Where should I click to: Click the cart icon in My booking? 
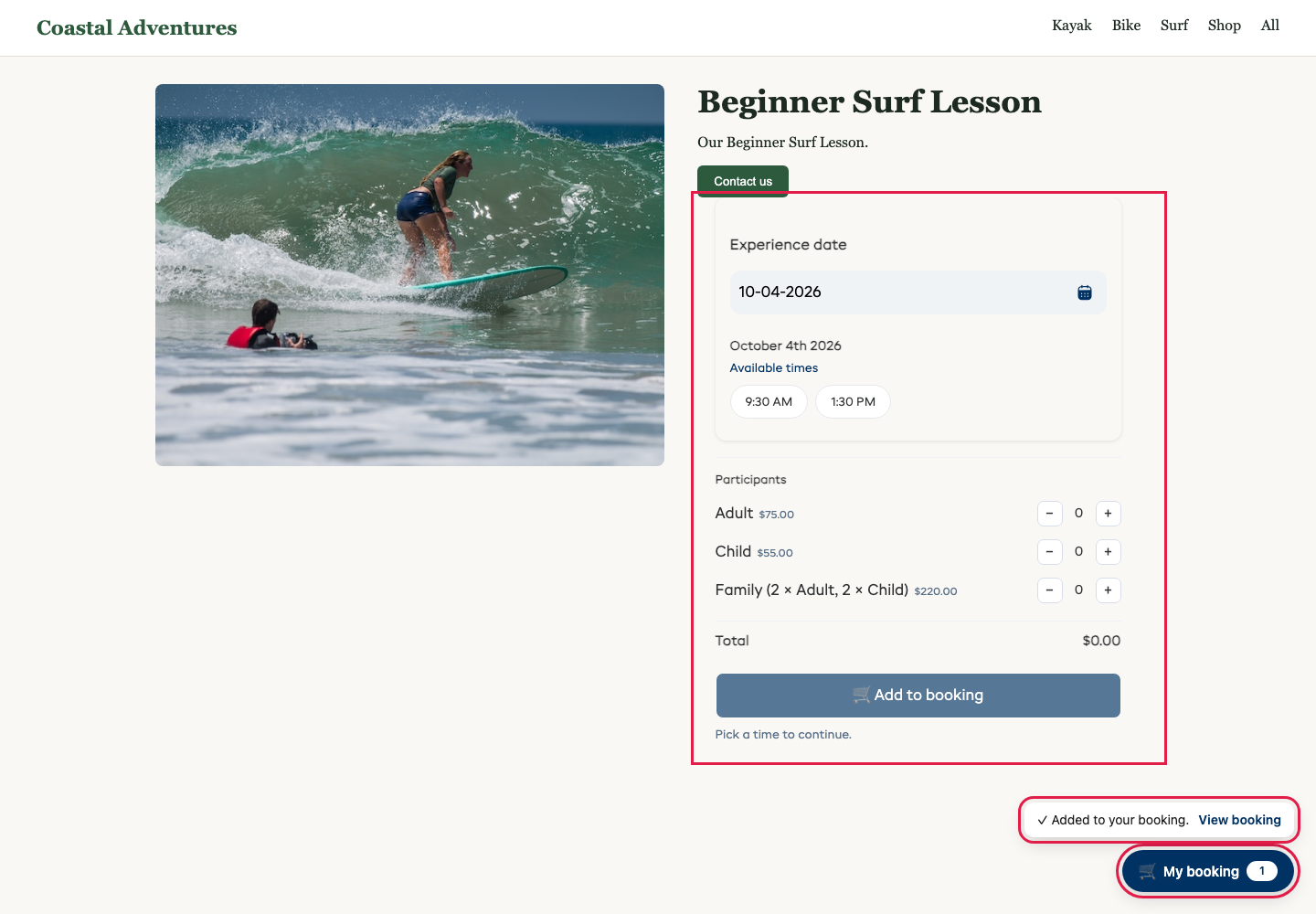coord(1148,872)
